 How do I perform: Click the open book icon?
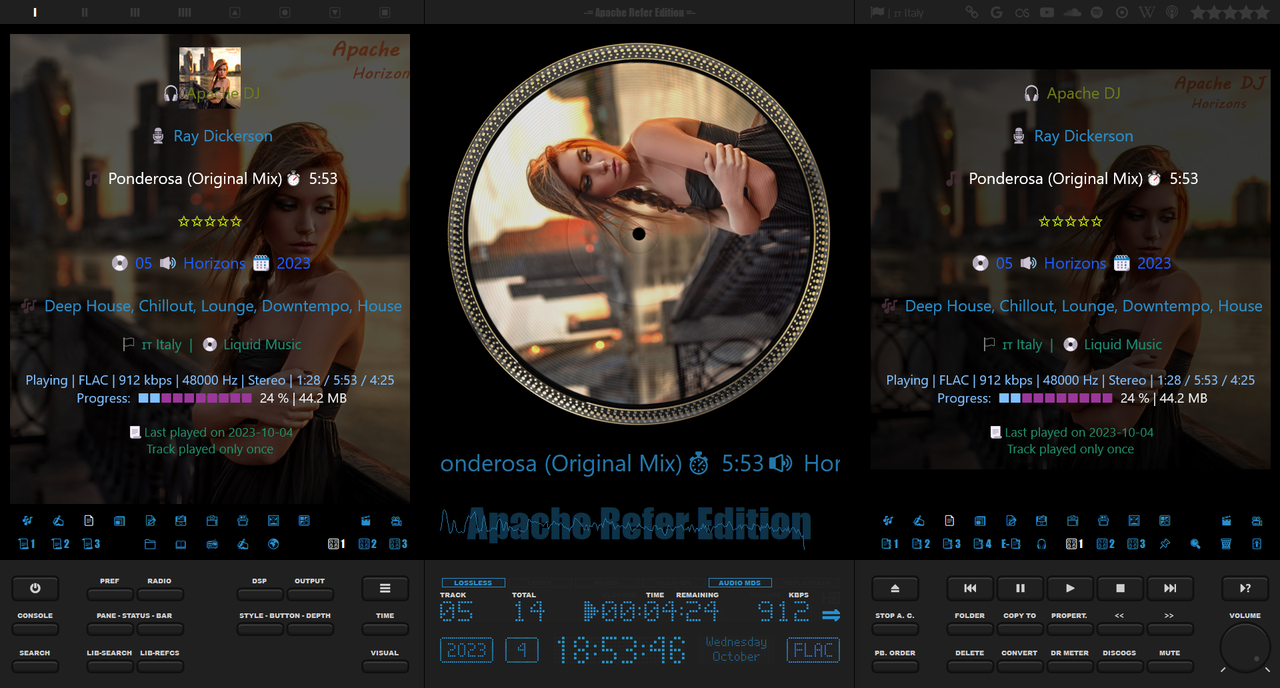pos(181,544)
